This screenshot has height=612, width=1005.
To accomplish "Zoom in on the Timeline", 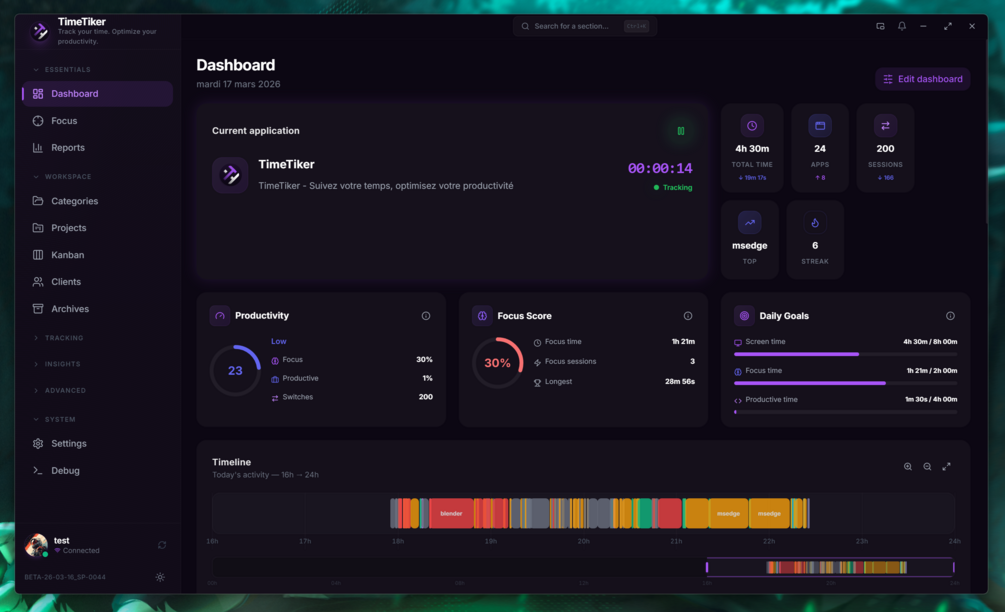I will click(x=908, y=466).
